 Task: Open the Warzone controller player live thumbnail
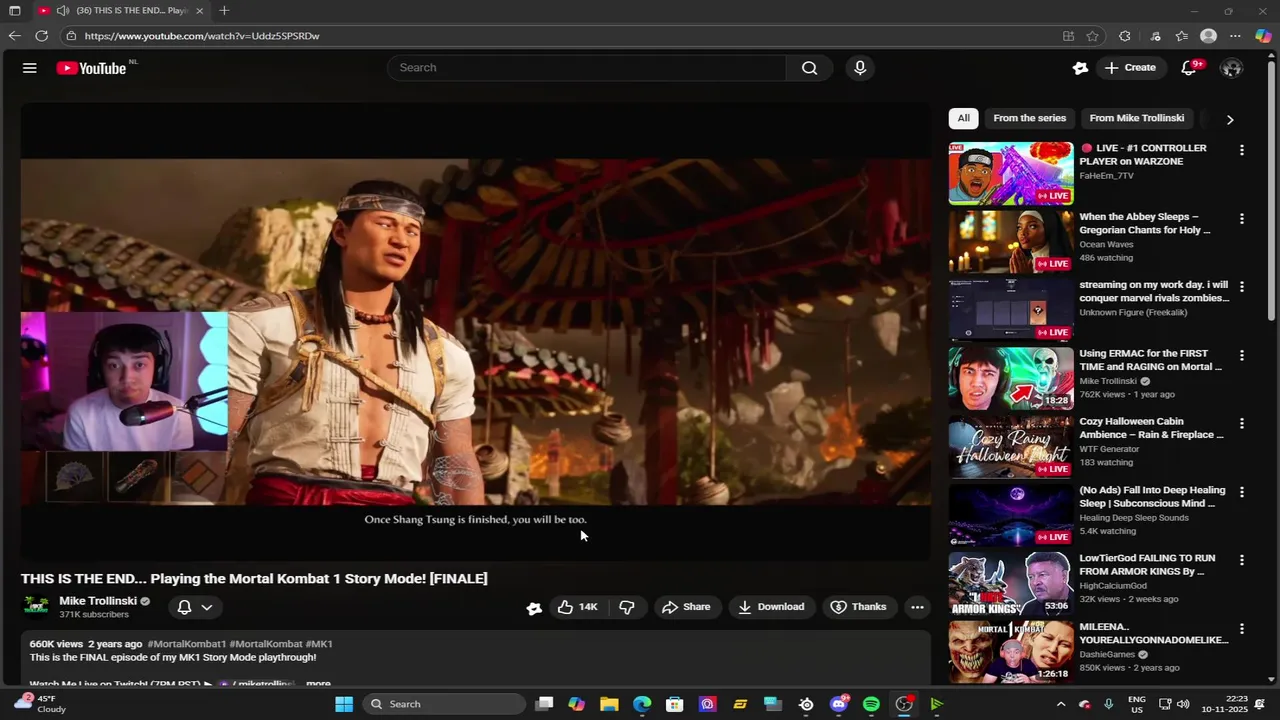(x=1011, y=173)
